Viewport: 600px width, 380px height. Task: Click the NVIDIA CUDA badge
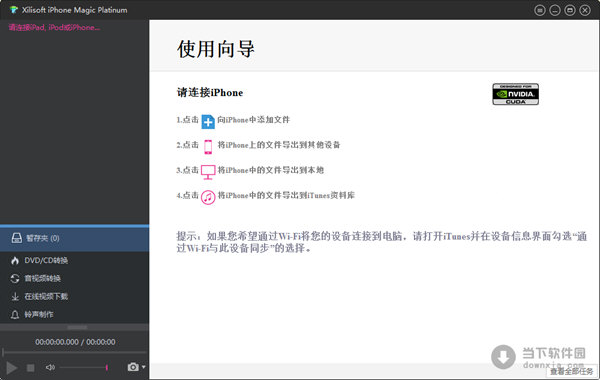point(515,94)
